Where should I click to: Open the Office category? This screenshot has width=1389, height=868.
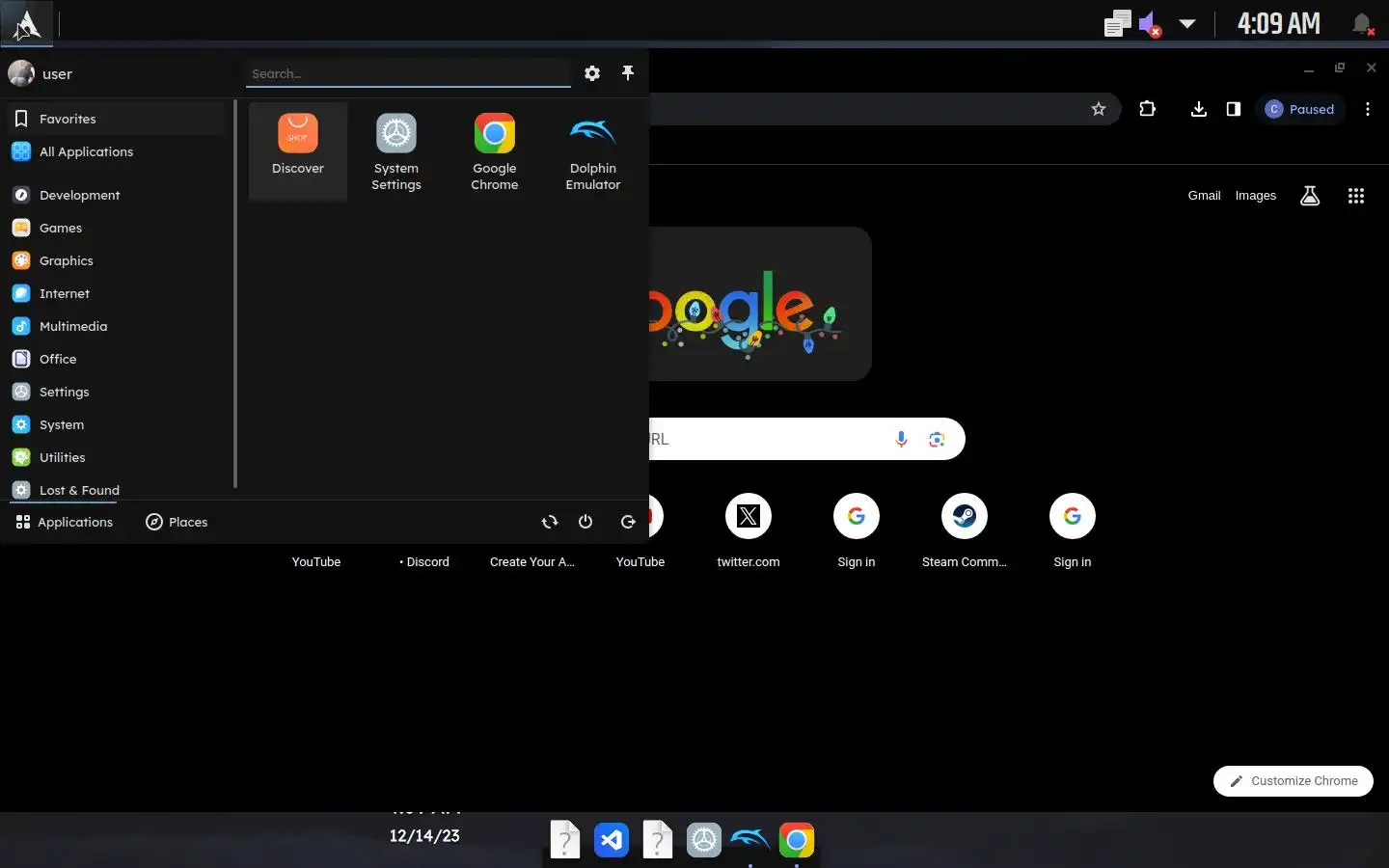pyautogui.click(x=116, y=359)
